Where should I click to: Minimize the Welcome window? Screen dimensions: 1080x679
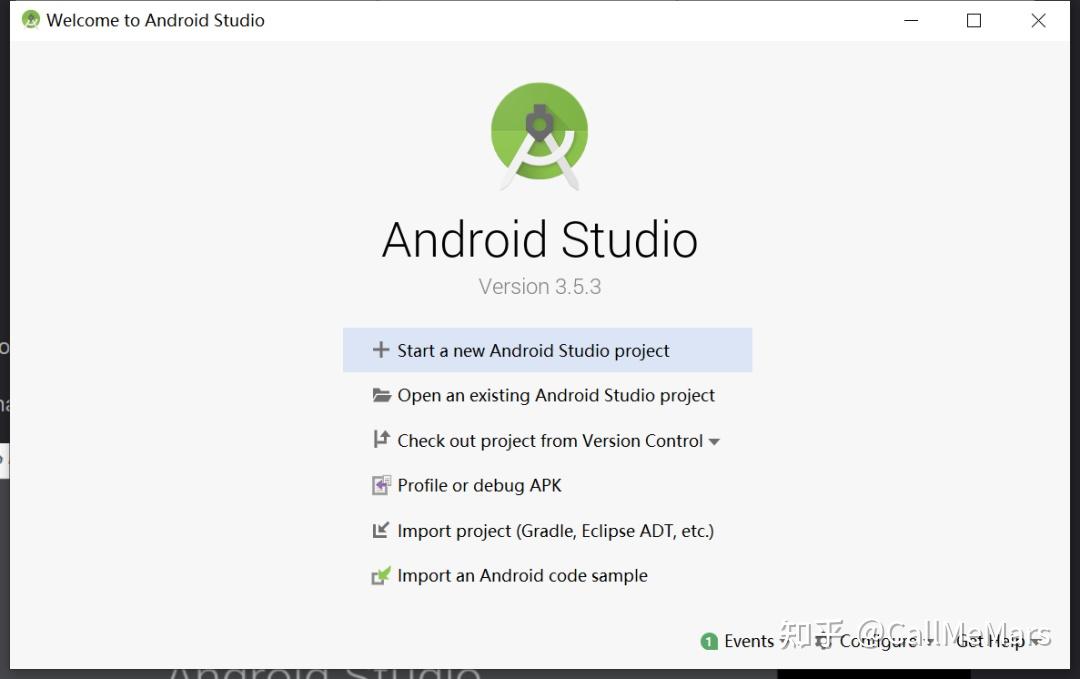911,21
